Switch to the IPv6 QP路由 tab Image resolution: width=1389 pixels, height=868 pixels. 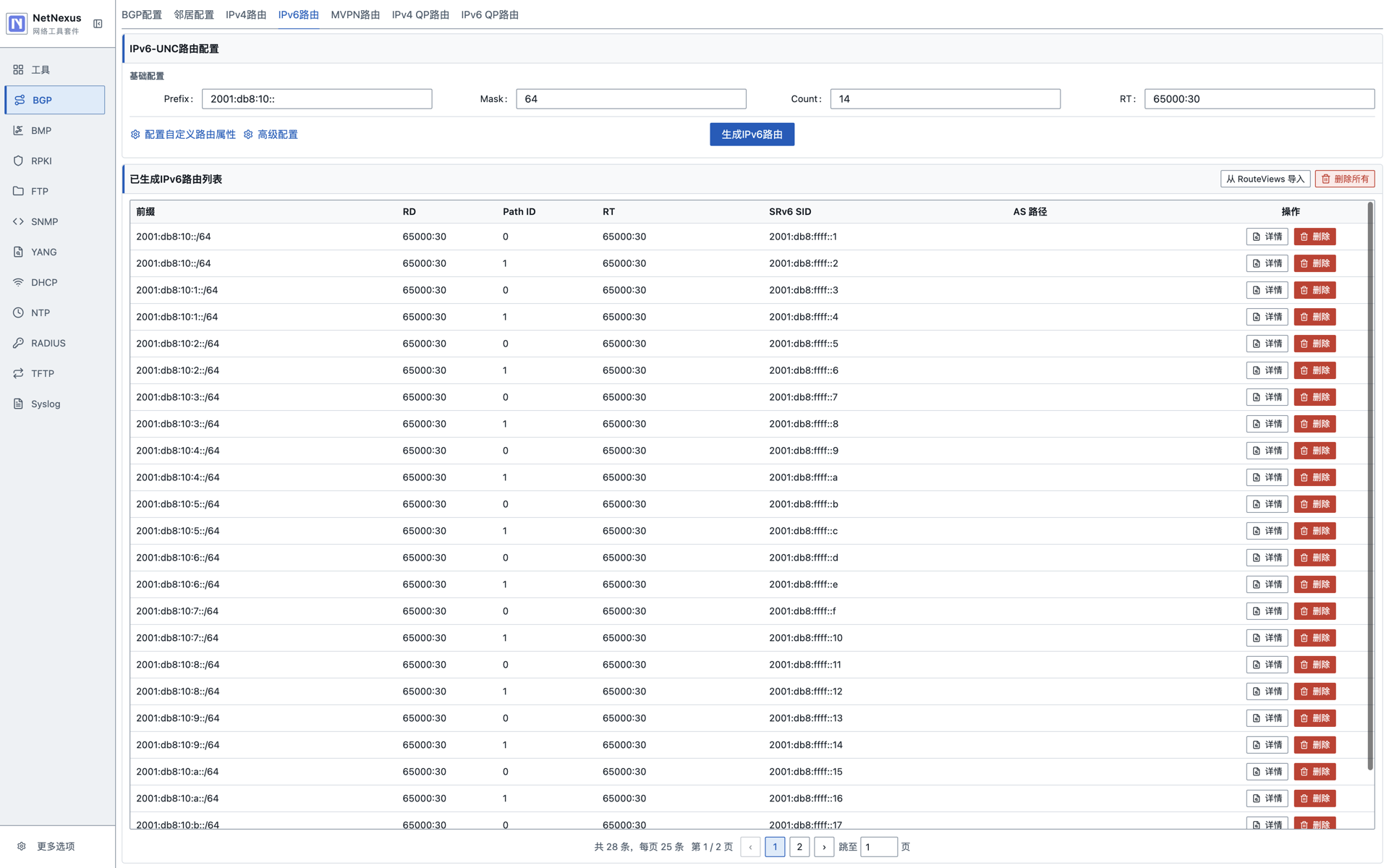click(x=490, y=14)
